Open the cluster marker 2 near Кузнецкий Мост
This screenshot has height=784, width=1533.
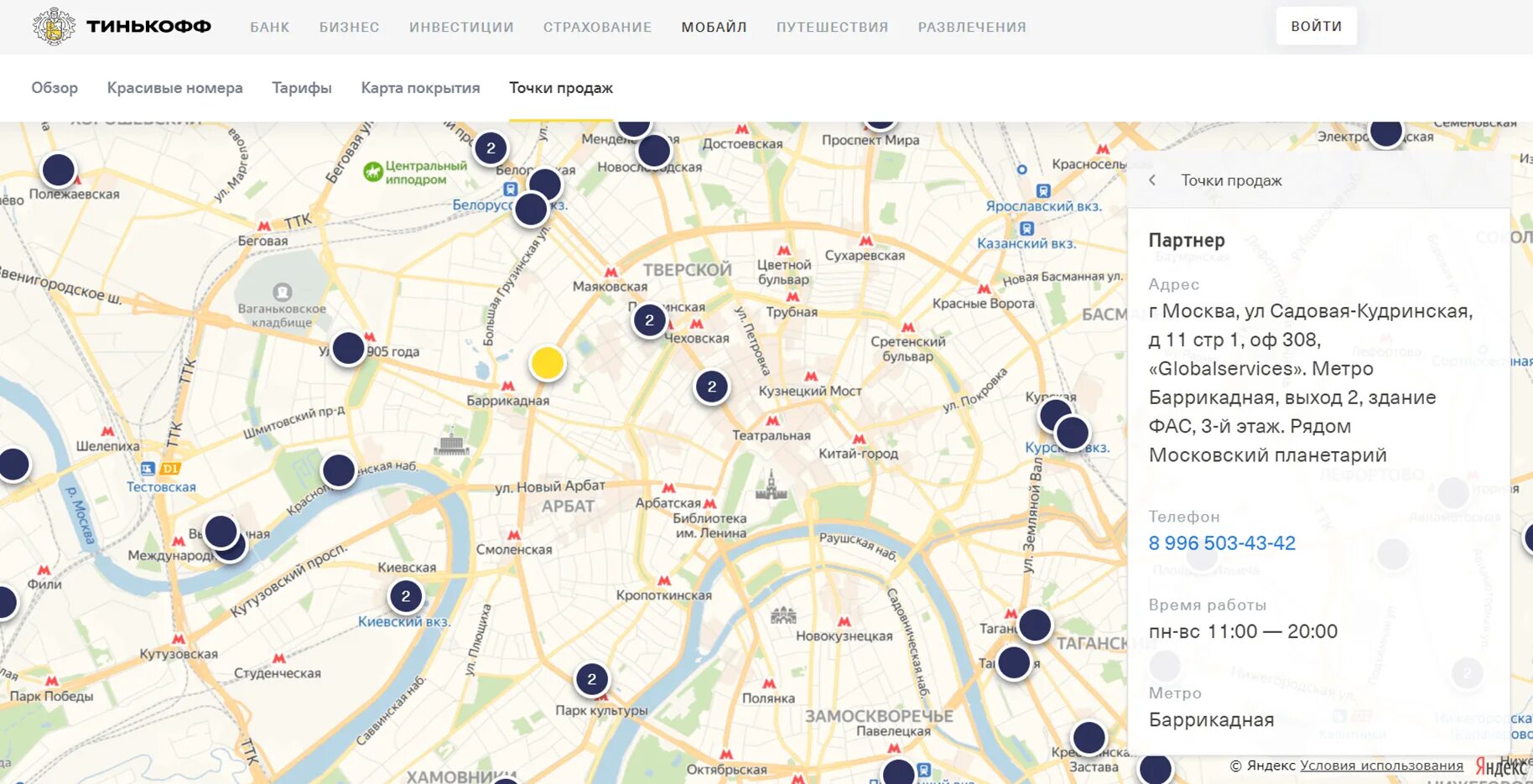[712, 387]
